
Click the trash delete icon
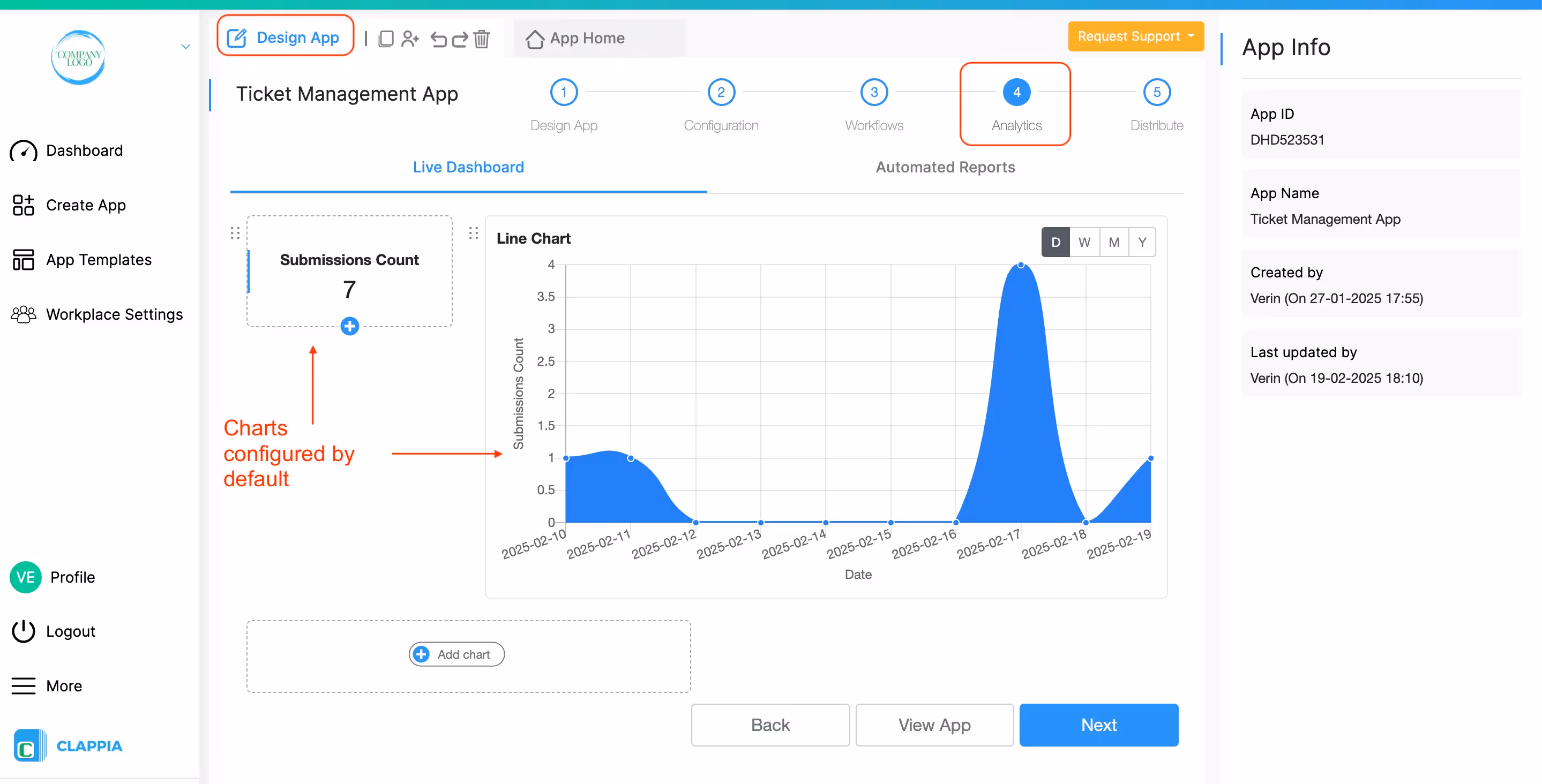pos(482,39)
